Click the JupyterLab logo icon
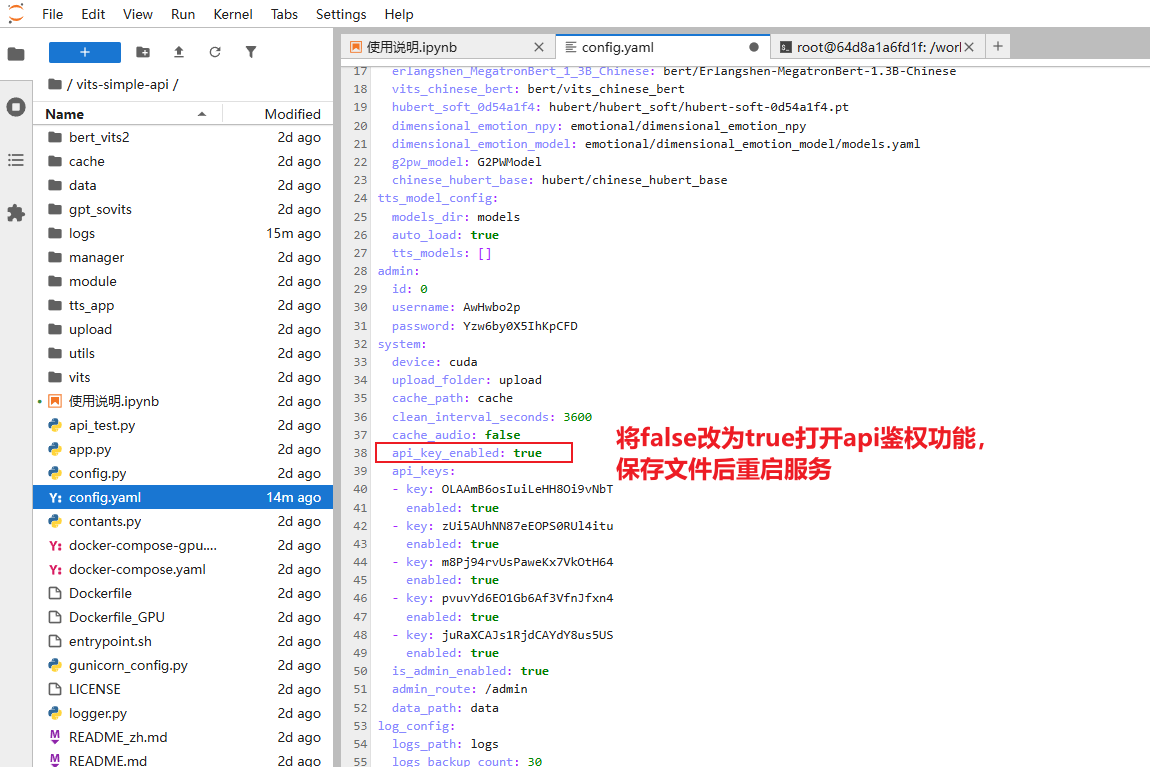The height and width of the screenshot is (767, 1150). click(15, 13)
